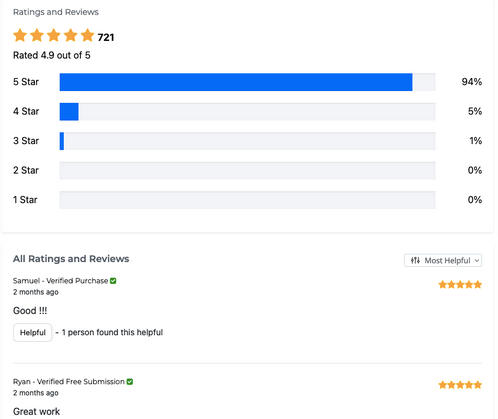498x419 pixels.
Task: Select the 3 Star rating bar
Action: coord(247,141)
